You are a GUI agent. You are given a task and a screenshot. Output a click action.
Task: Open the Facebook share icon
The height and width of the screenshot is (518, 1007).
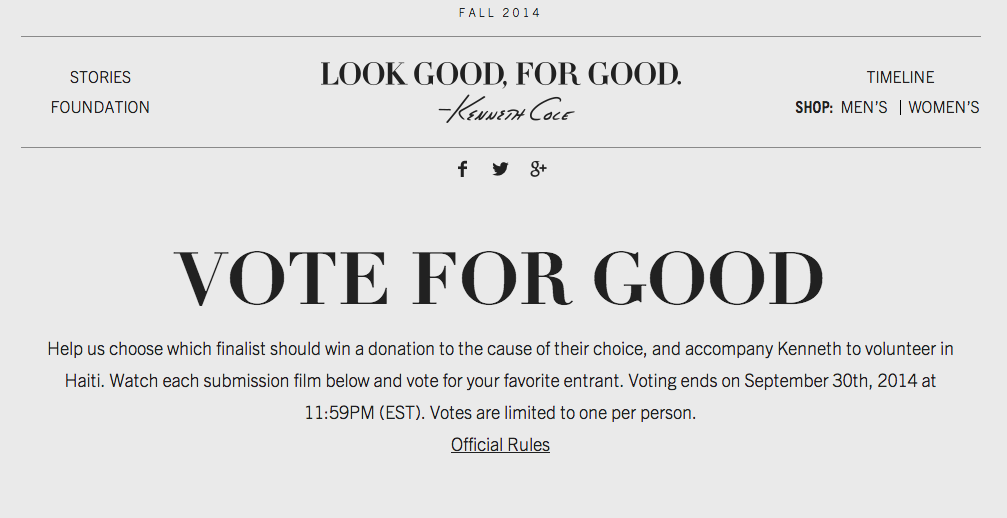tap(462, 169)
